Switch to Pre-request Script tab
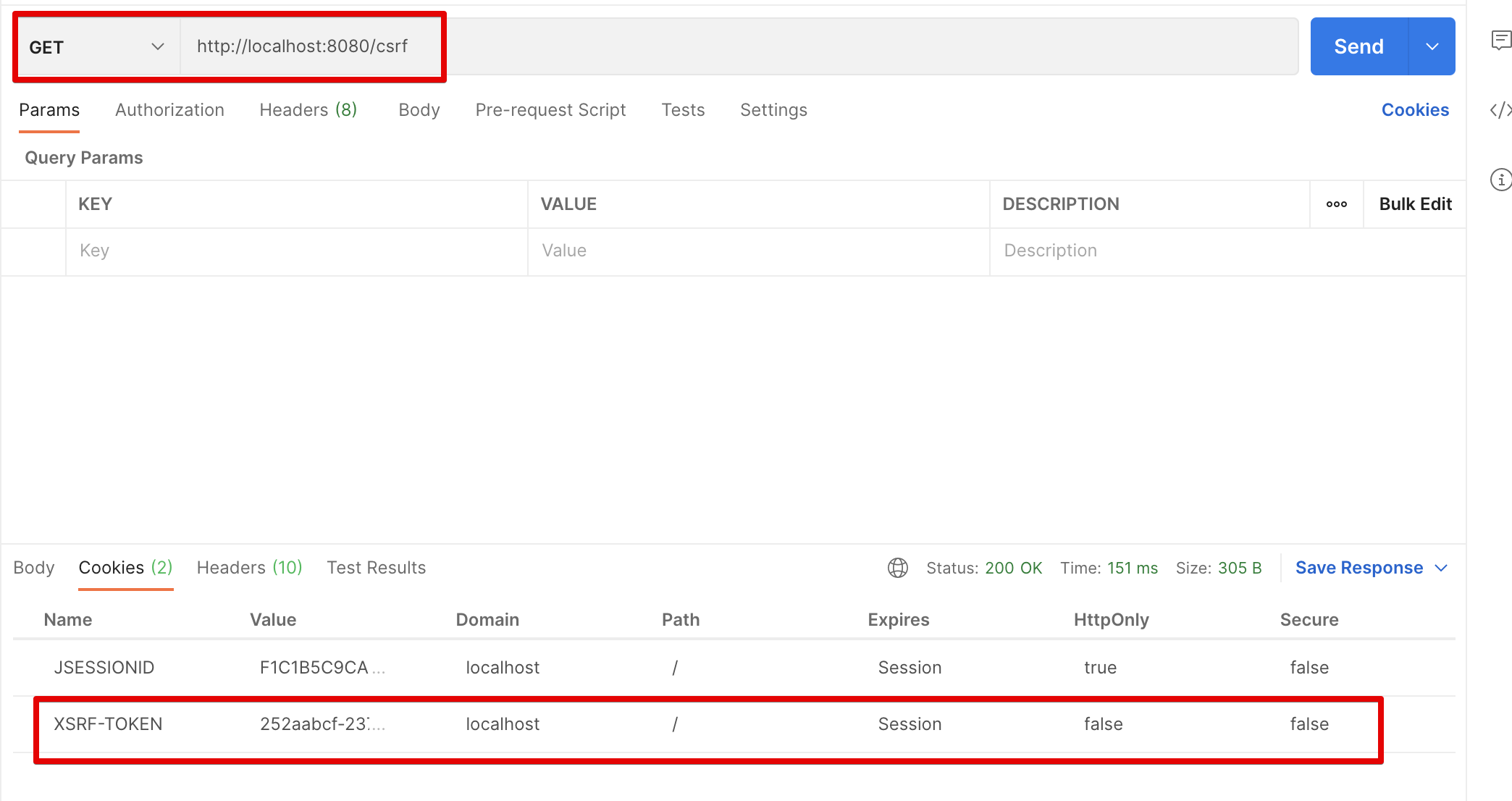This screenshot has width=1512, height=801. coord(550,110)
